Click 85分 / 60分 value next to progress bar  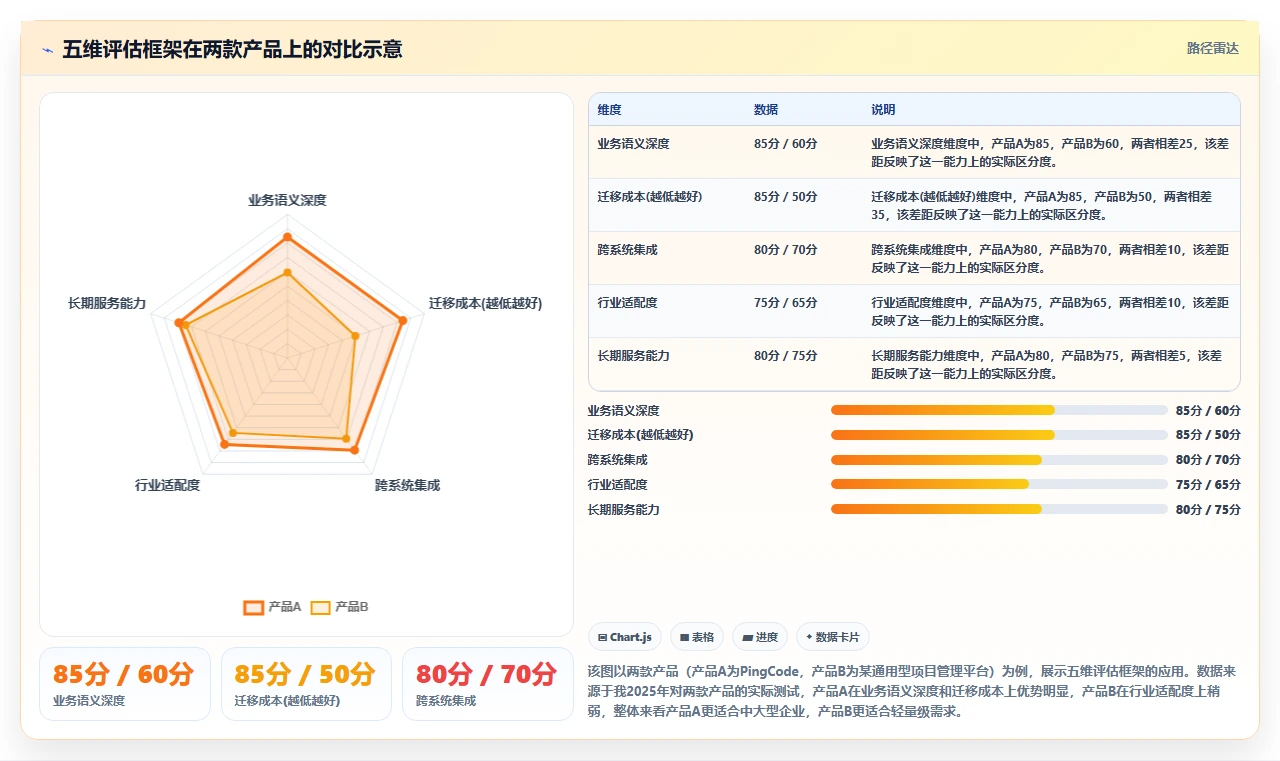coord(1208,411)
